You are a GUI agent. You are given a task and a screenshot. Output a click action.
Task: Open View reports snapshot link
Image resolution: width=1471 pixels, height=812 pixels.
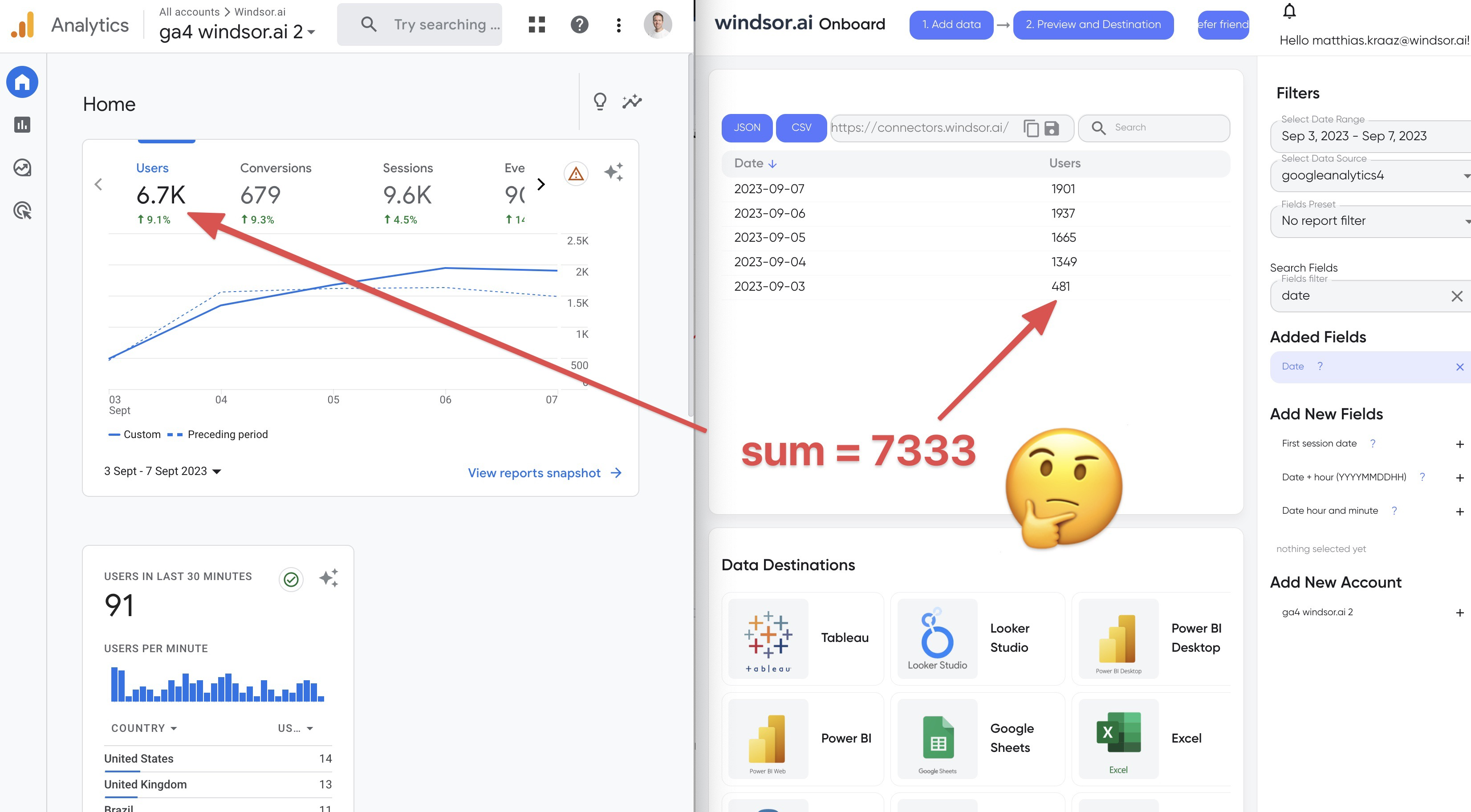[x=545, y=473]
